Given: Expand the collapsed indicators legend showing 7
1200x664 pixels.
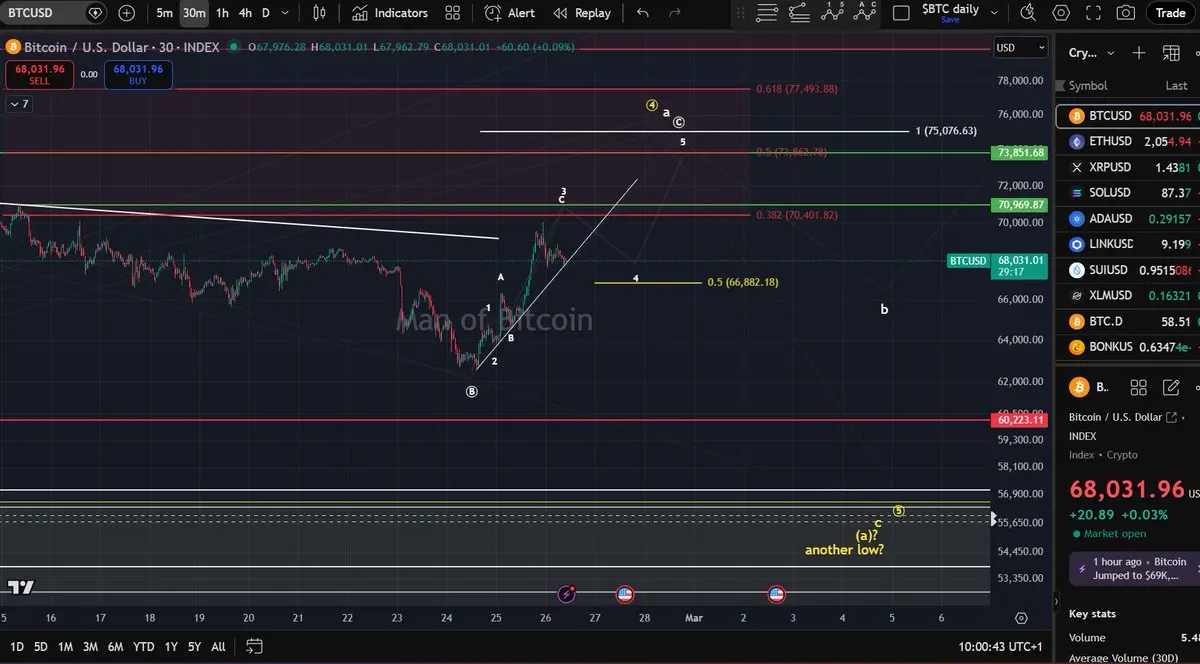Looking at the screenshot, I should click(x=19, y=104).
